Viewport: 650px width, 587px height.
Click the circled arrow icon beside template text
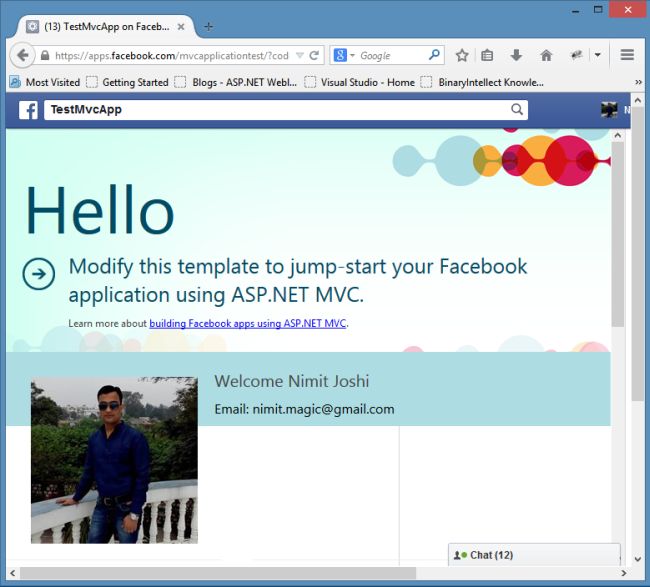point(39,274)
